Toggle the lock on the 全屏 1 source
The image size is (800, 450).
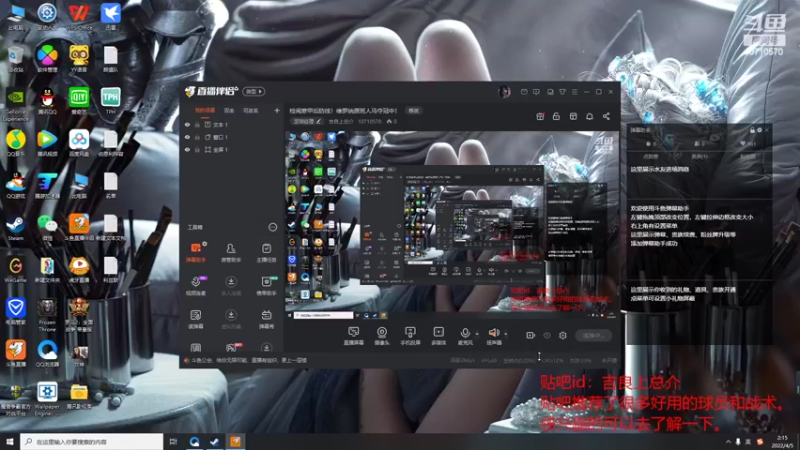tap(197, 149)
